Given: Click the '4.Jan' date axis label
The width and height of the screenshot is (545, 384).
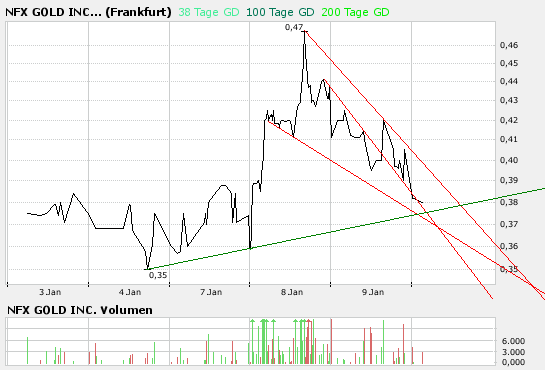Looking at the screenshot, I should pos(130,292).
